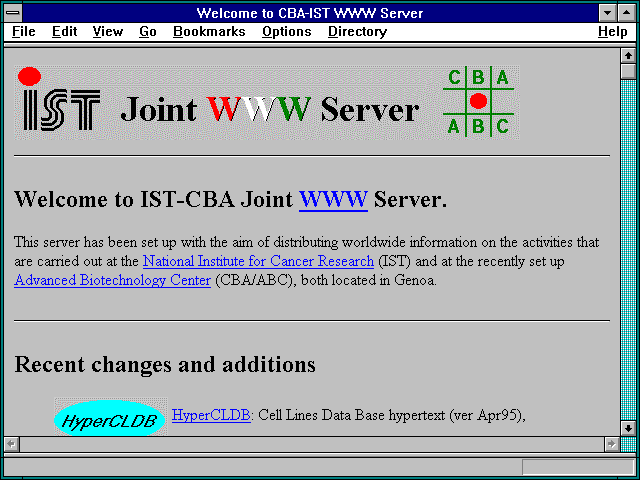This screenshot has height=480, width=640.
Task: Click the cyan HyperCLDB oval logo
Action: (110, 418)
